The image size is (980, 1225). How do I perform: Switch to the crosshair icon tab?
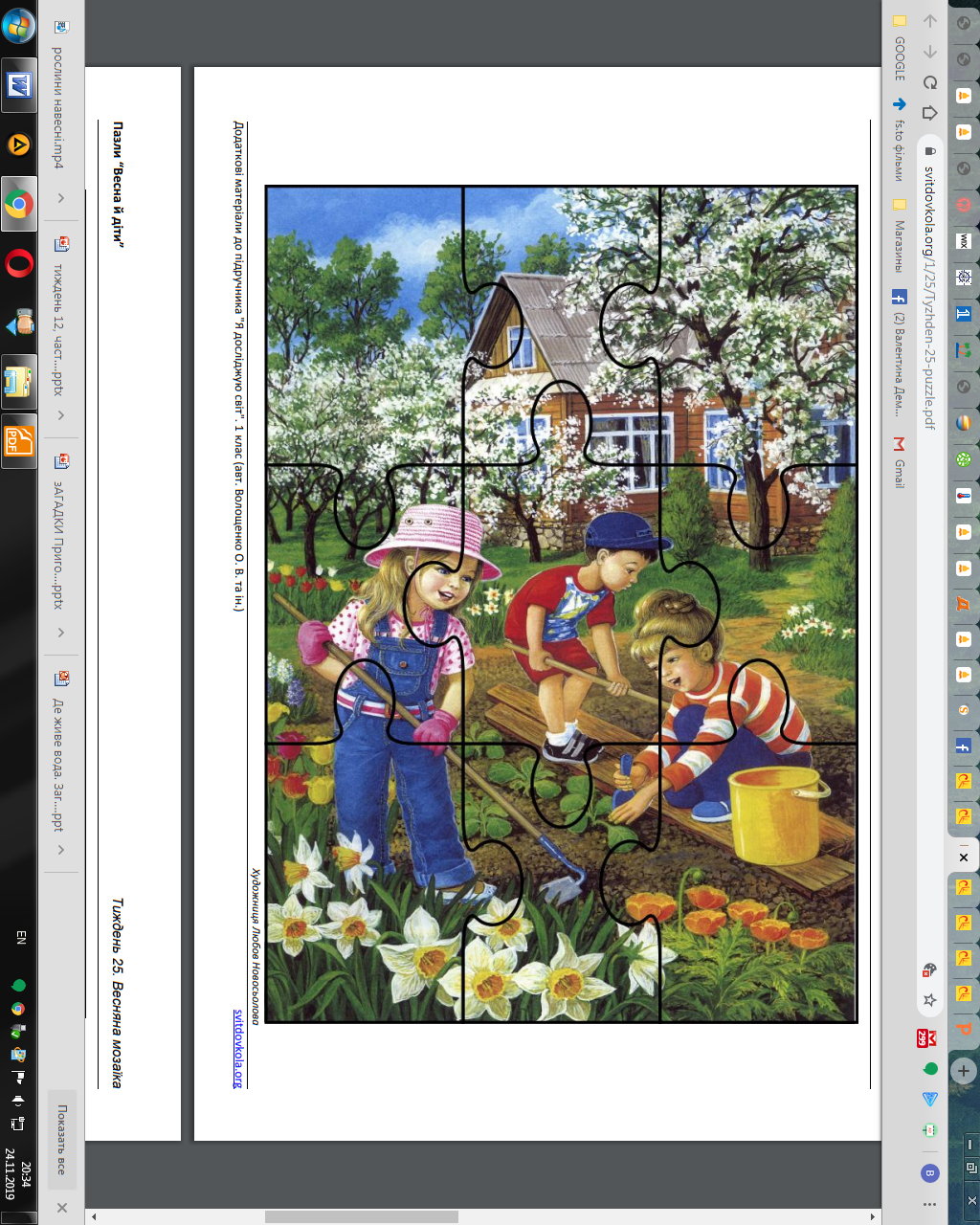click(x=964, y=277)
